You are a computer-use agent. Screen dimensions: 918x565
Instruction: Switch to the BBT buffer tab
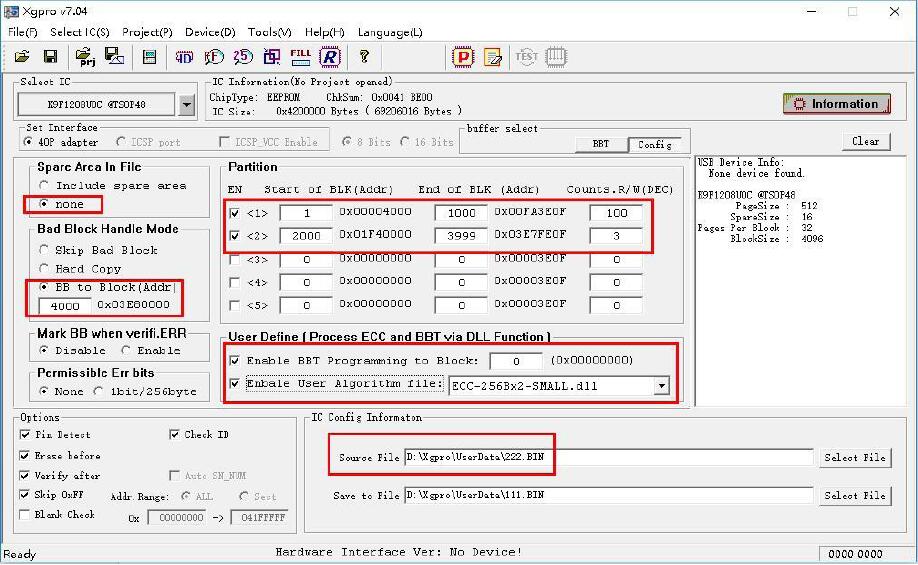(x=601, y=144)
